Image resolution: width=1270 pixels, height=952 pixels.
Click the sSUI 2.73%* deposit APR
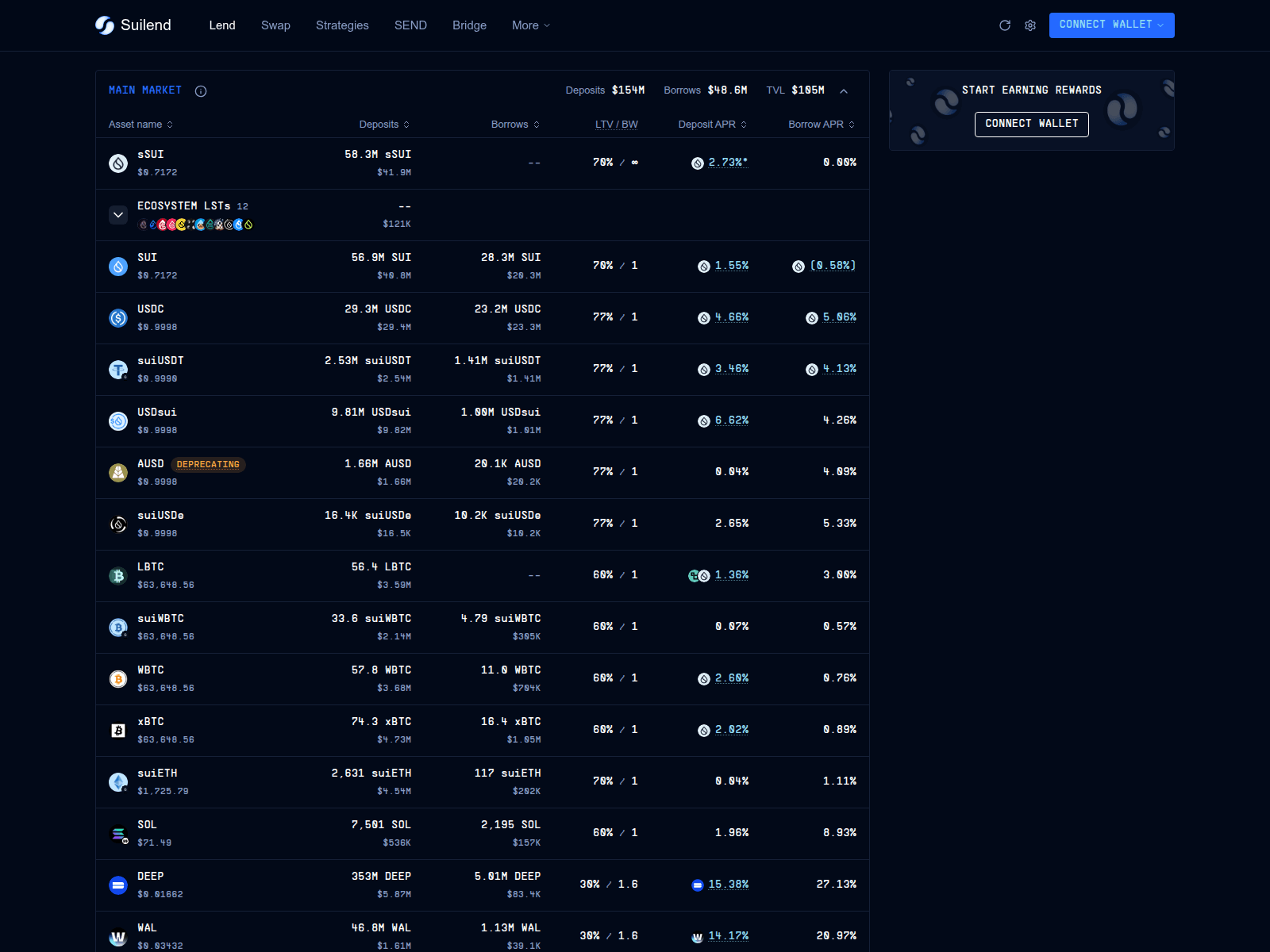pyautogui.click(x=728, y=163)
